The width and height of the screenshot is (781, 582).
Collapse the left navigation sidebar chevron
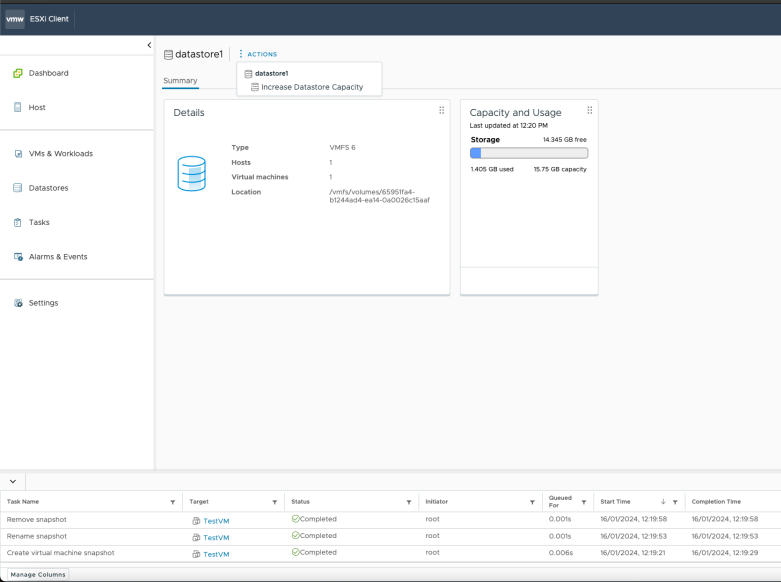[x=149, y=45]
